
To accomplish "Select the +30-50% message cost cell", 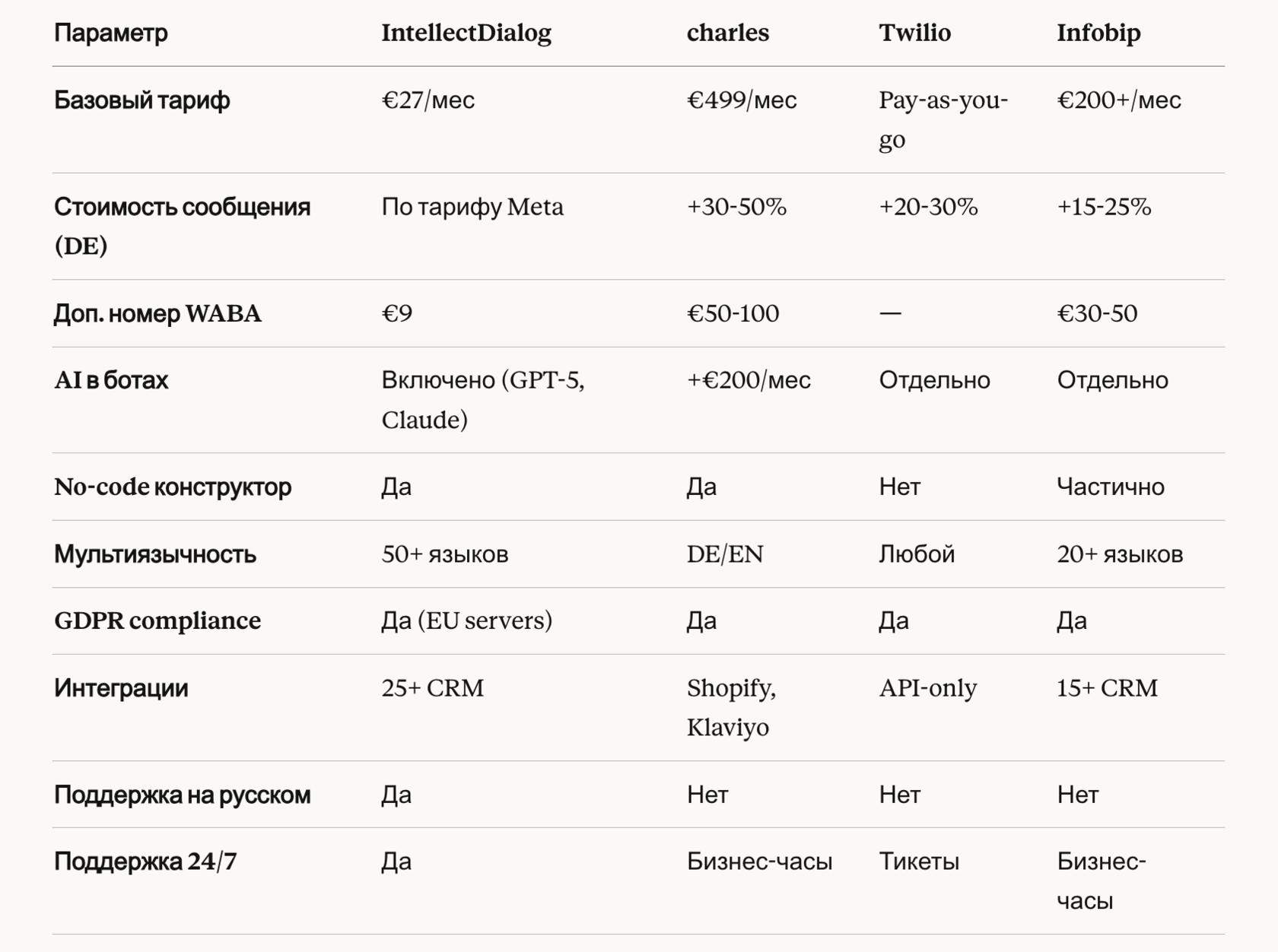I will click(736, 207).
